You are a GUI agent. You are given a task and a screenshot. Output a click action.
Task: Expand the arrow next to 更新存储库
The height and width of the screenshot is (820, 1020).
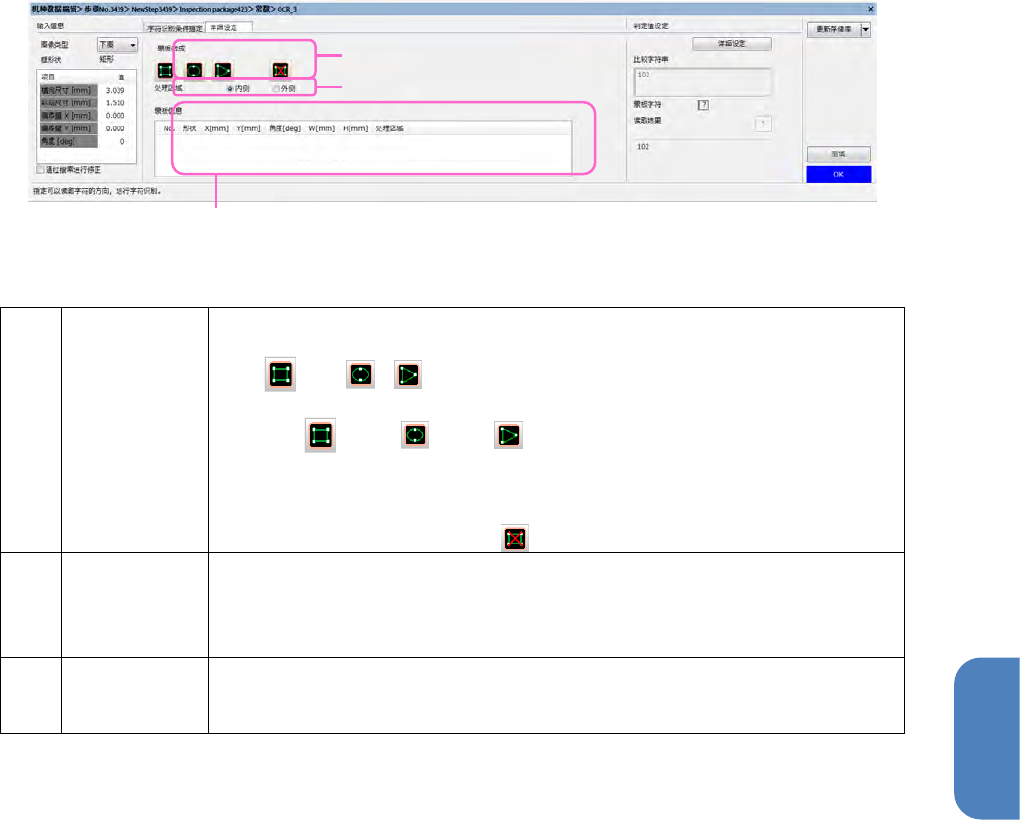(866, 29)
